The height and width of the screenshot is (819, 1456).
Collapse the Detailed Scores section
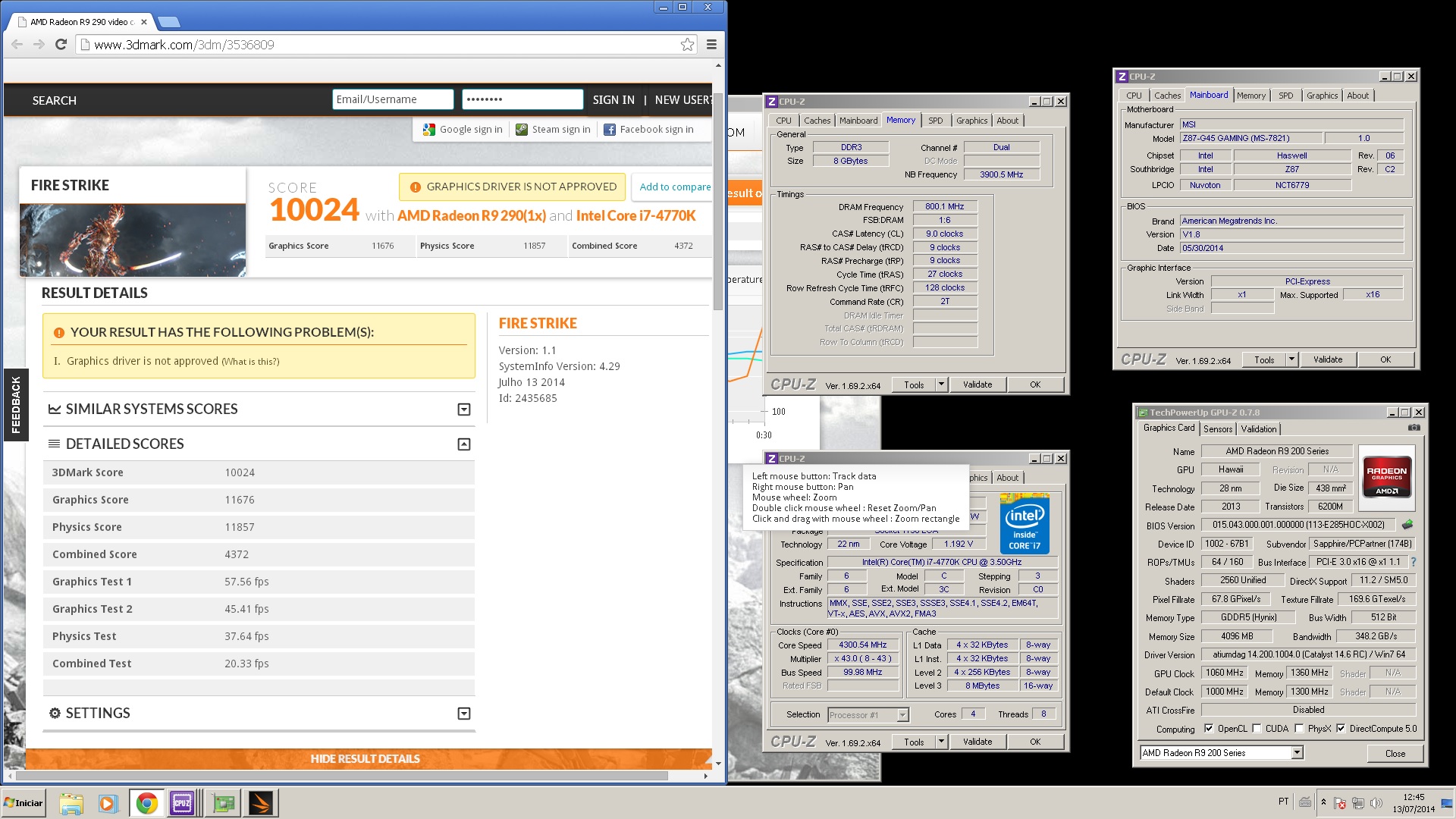pos(464,444)
